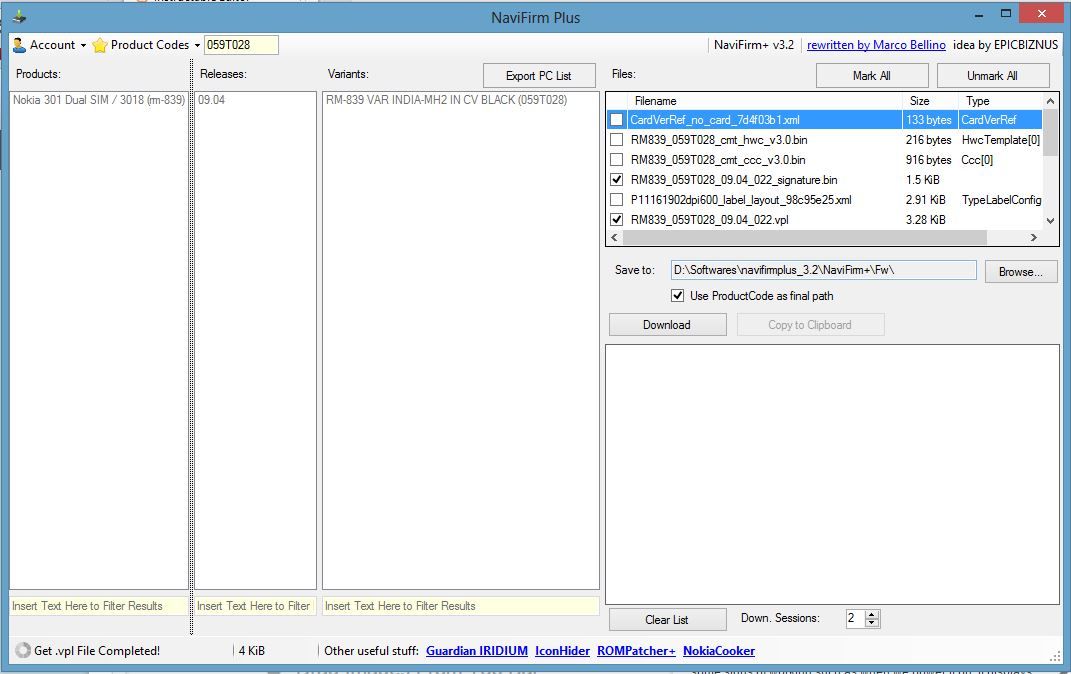The height and width of the screenshot is (674, 1071).
Task: Sort files by the Type column header
Action: click(1000, 101)
